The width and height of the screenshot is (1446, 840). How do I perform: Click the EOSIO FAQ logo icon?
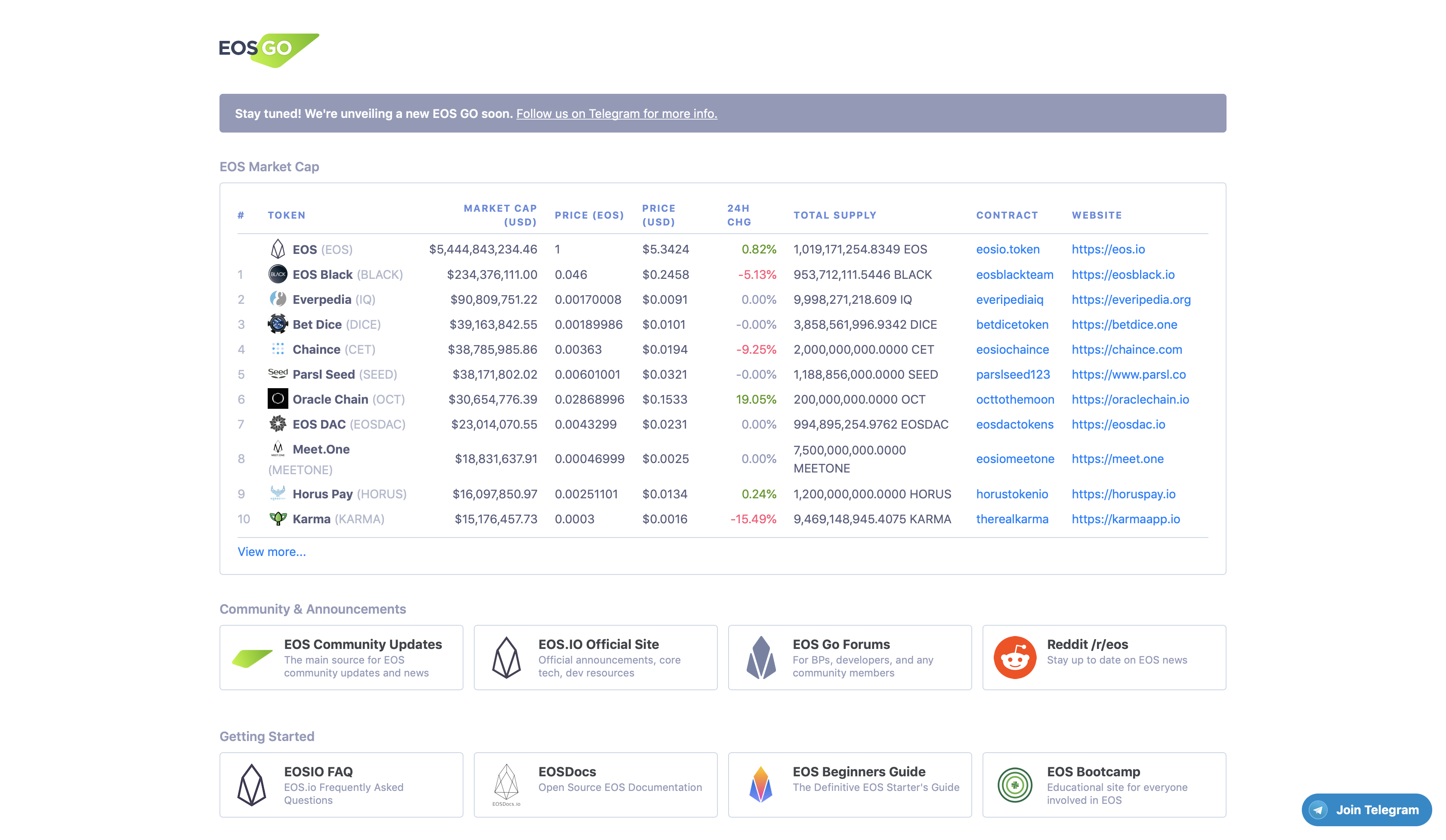(252, 785)
